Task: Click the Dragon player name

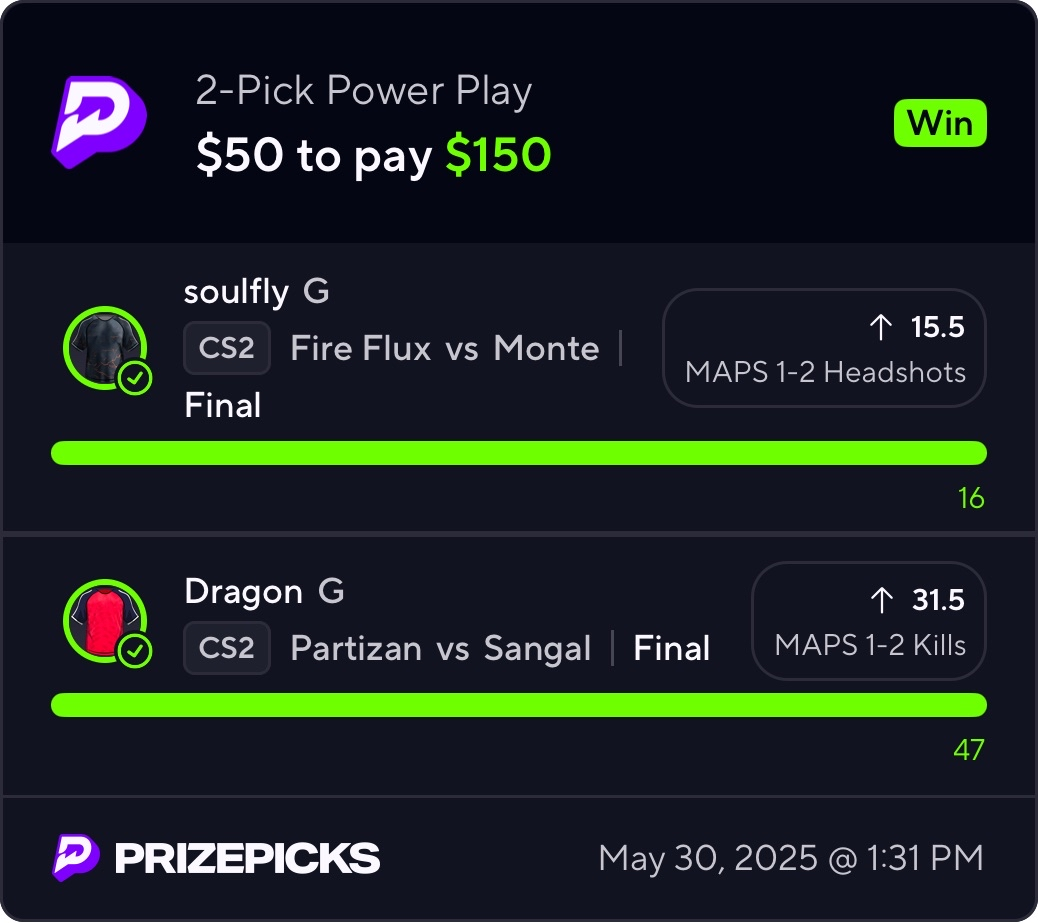Action: pyautogui.click(x=243, y=591)
